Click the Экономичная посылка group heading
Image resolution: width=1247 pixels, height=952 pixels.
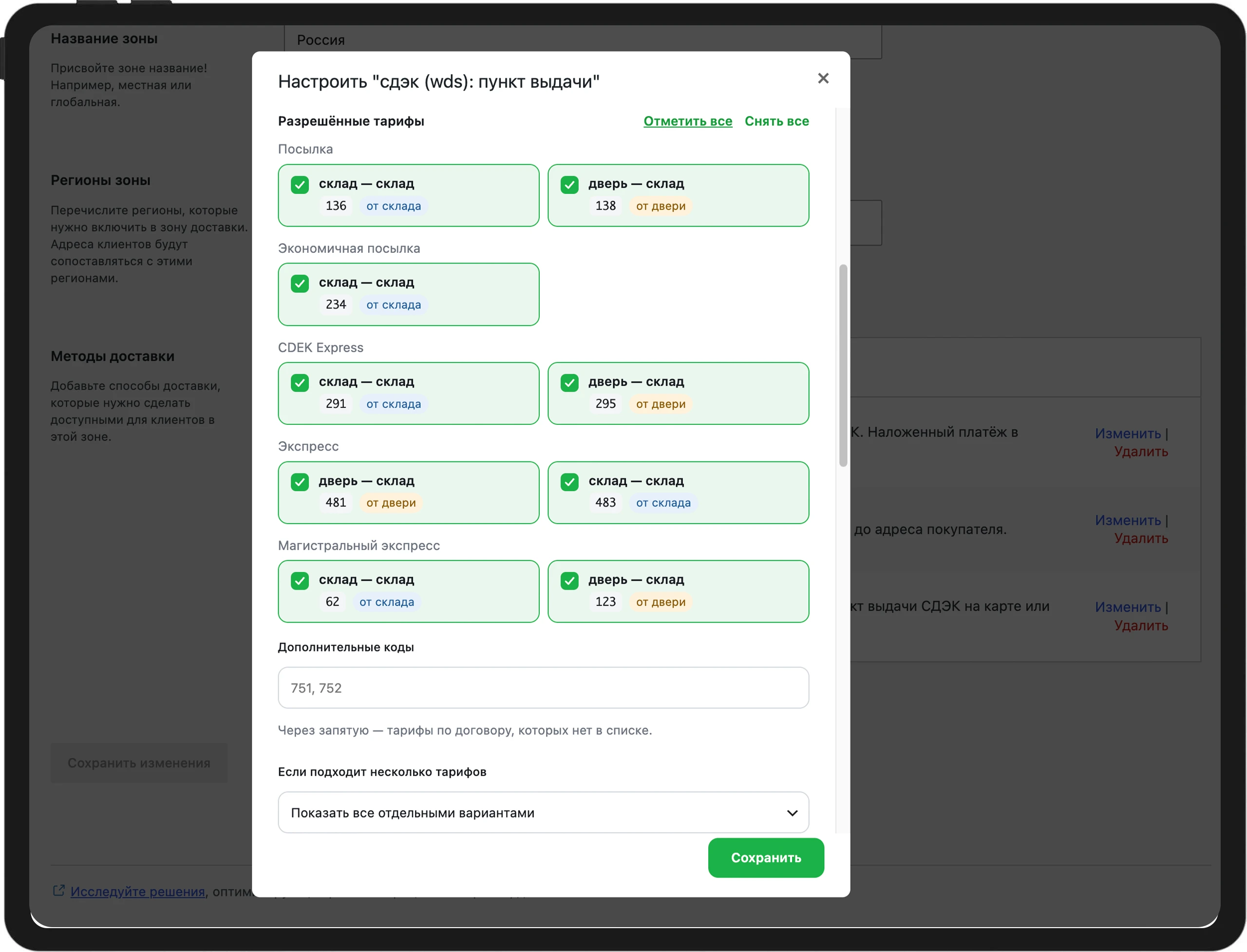click(349, 248)
